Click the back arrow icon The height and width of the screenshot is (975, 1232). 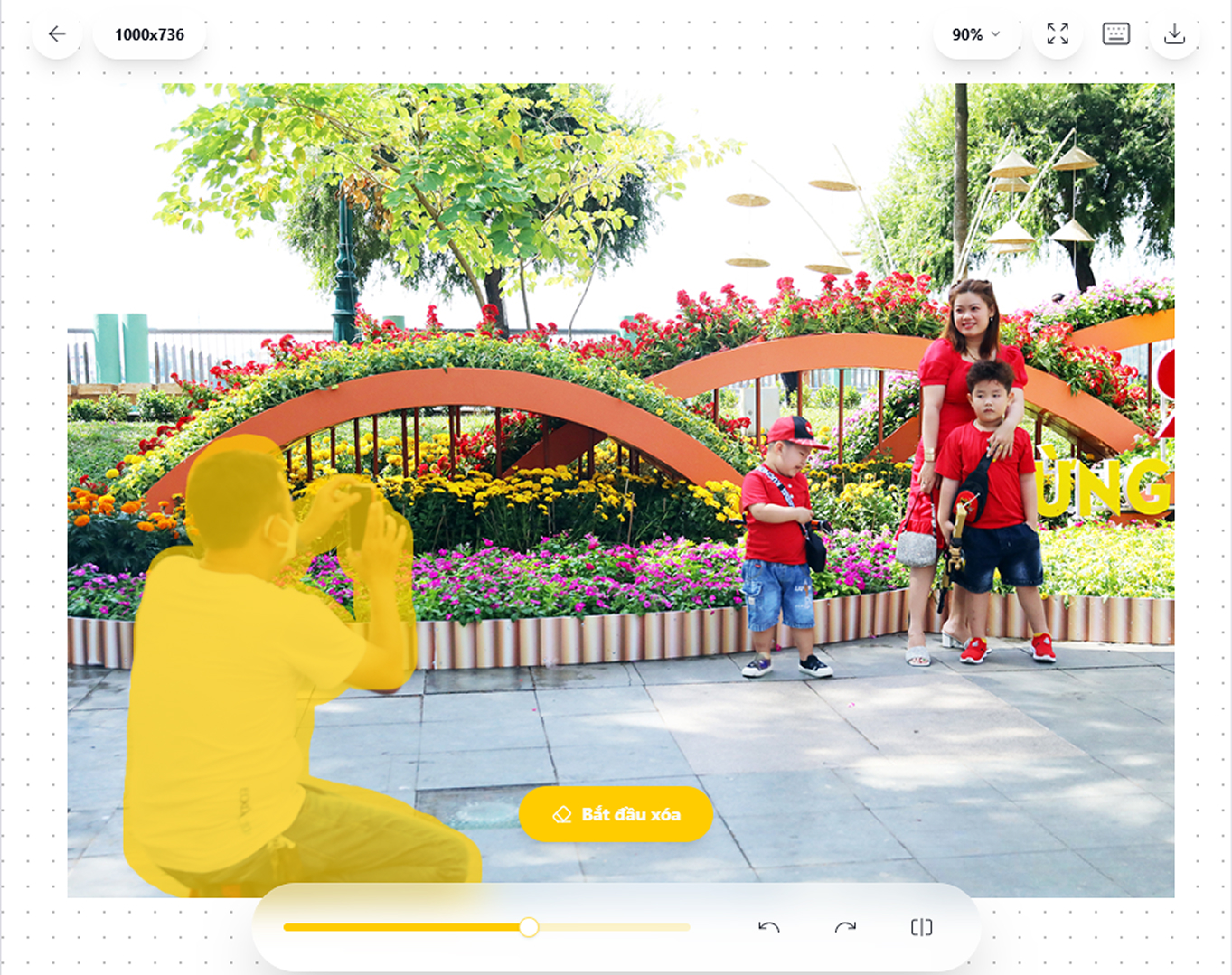tap(57, 34)
